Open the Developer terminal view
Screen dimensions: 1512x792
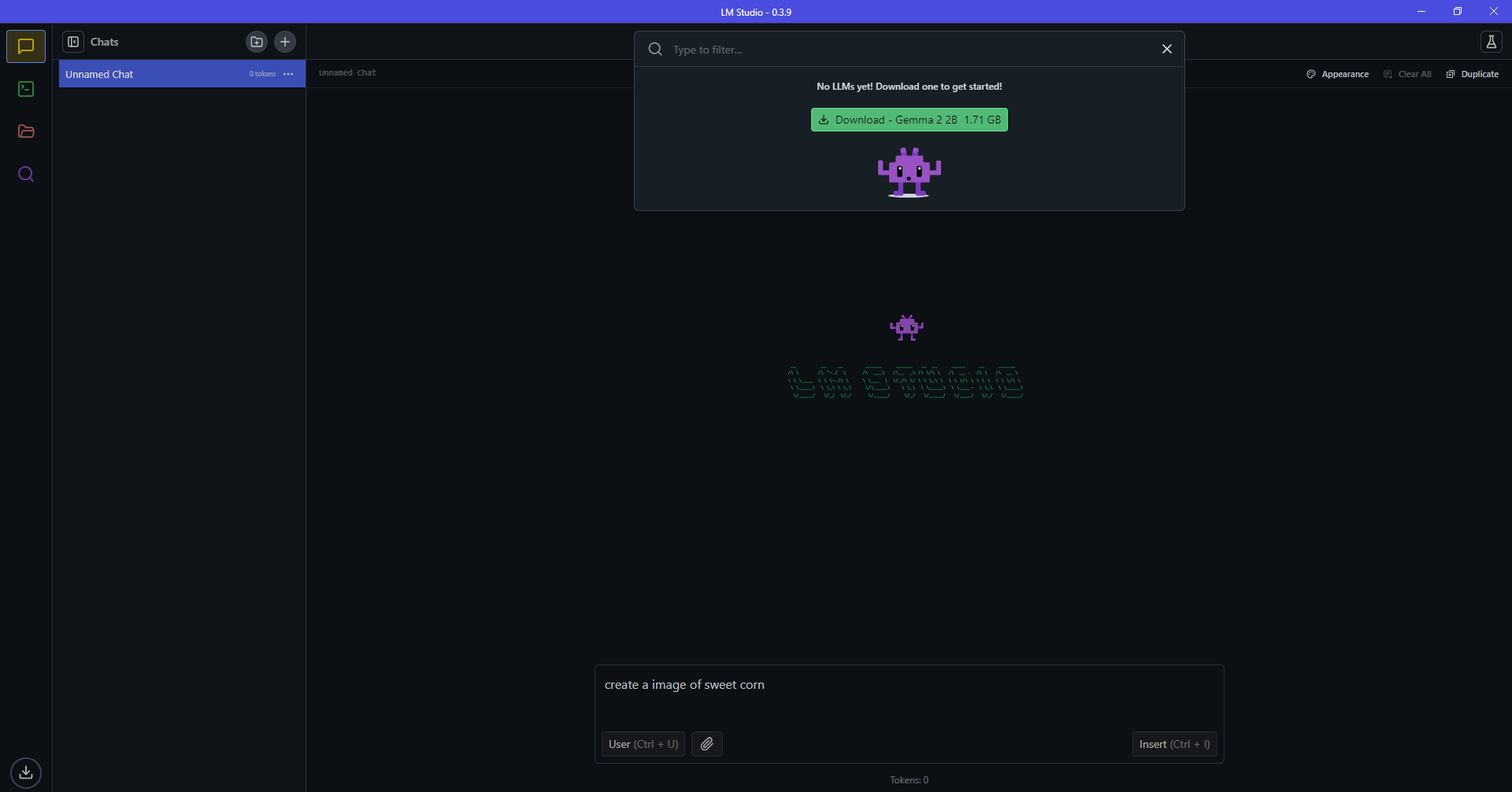(x=26, y=89)
